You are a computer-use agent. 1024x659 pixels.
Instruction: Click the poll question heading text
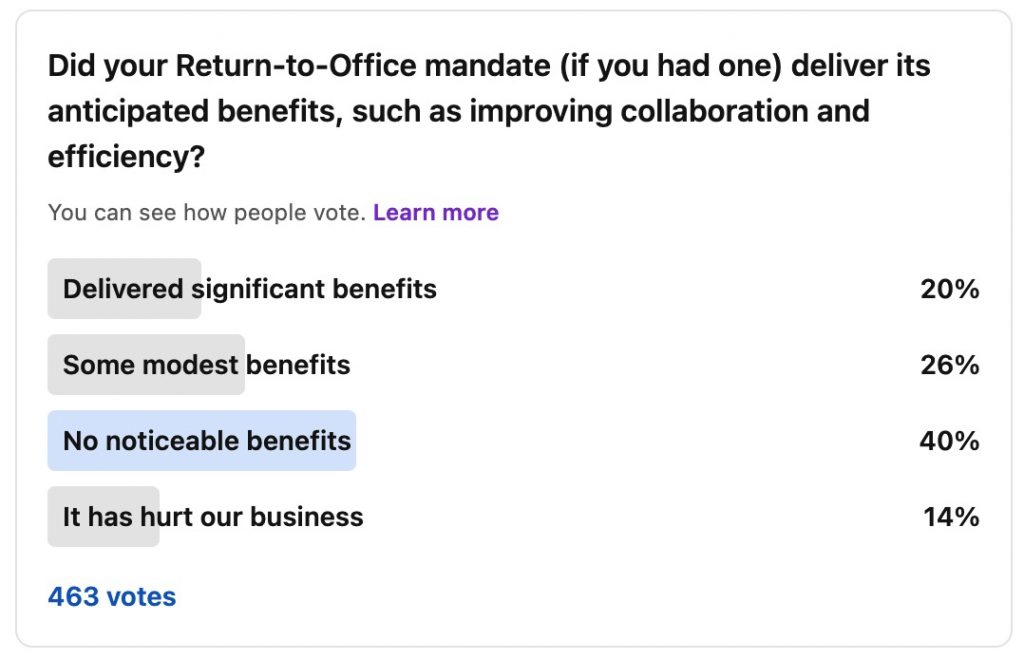click(489, 111)
